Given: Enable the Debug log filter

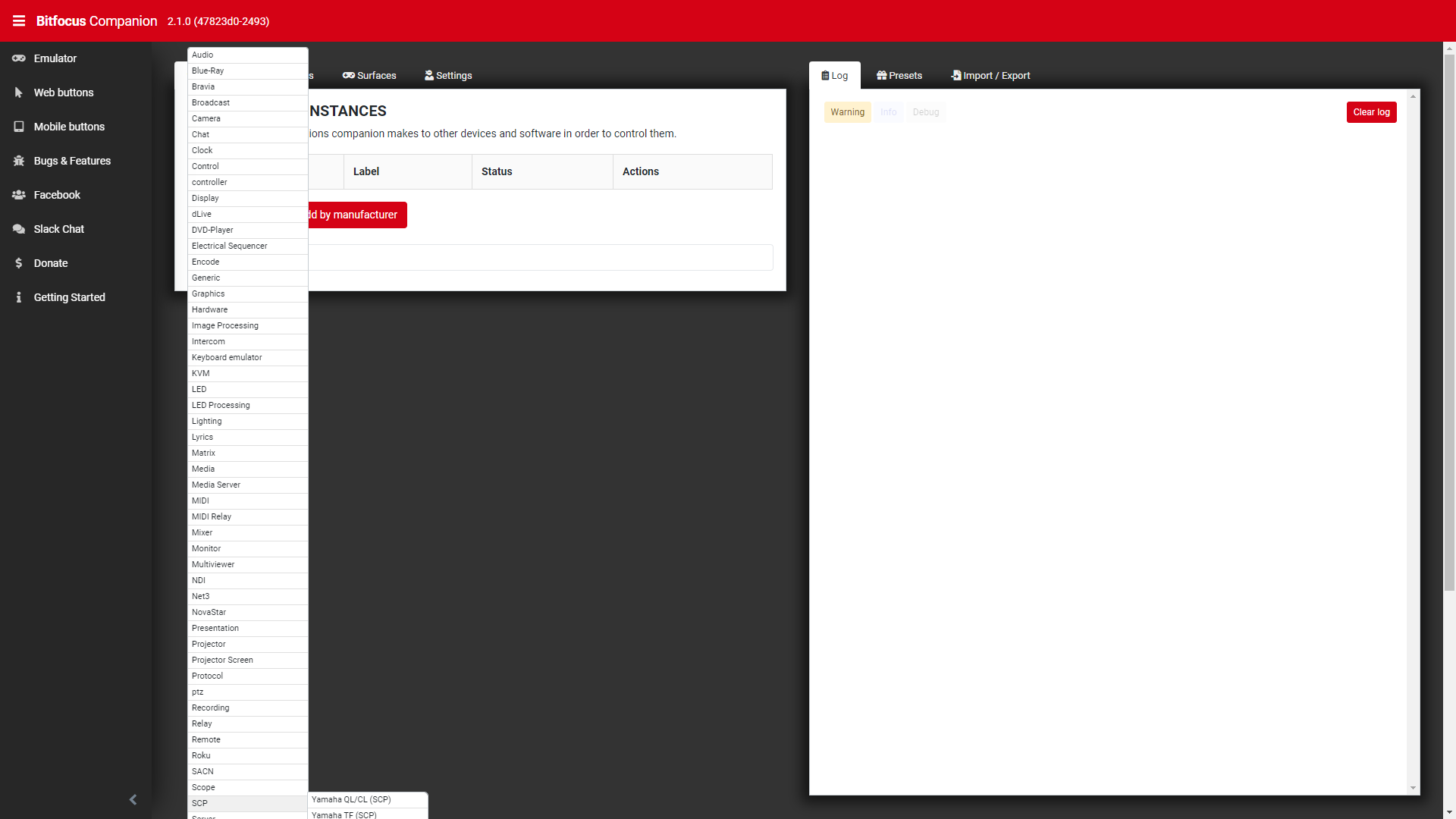Looking at the screenshot, I should pos(926,111).
